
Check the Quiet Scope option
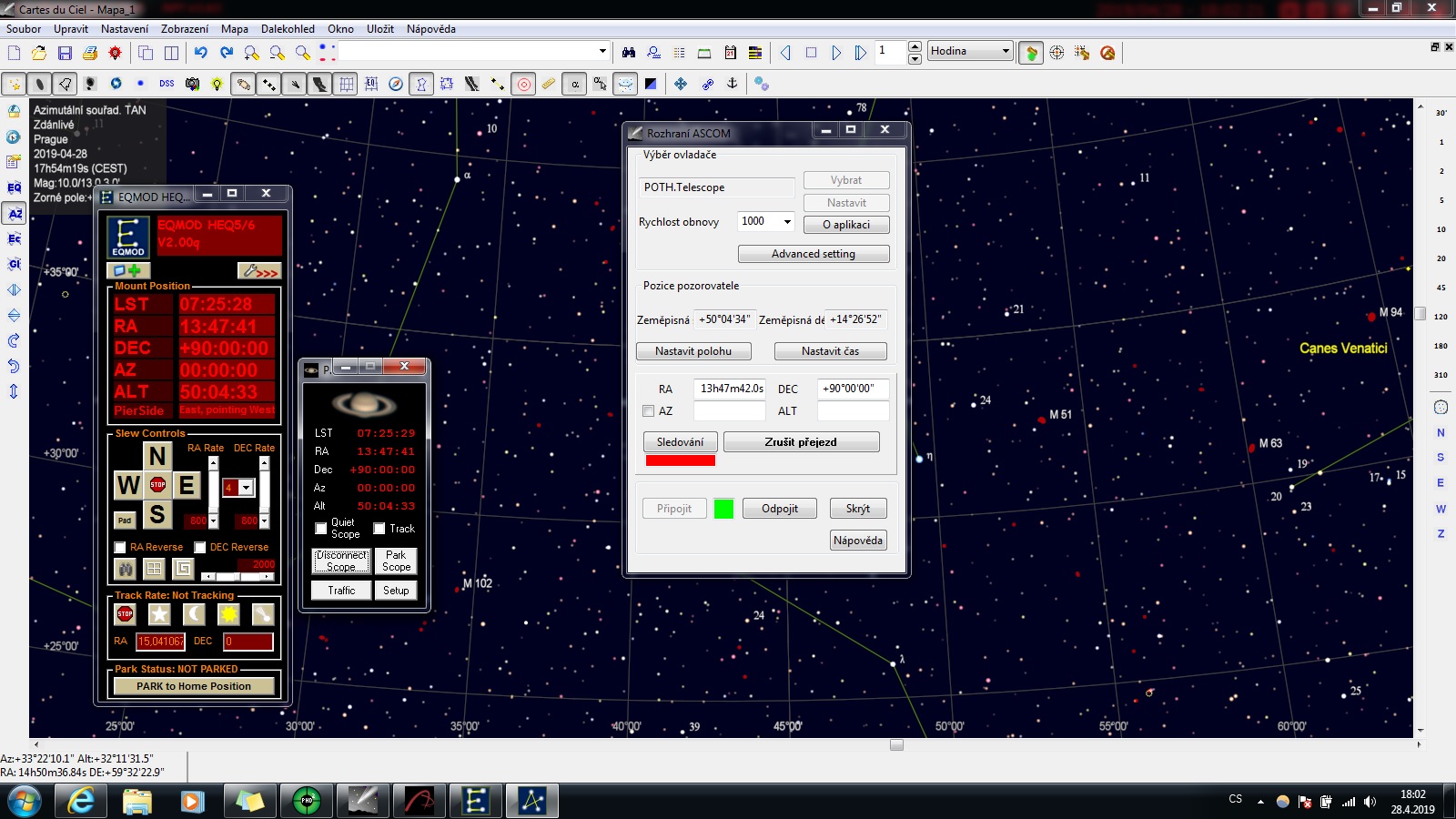click(320, 527)
